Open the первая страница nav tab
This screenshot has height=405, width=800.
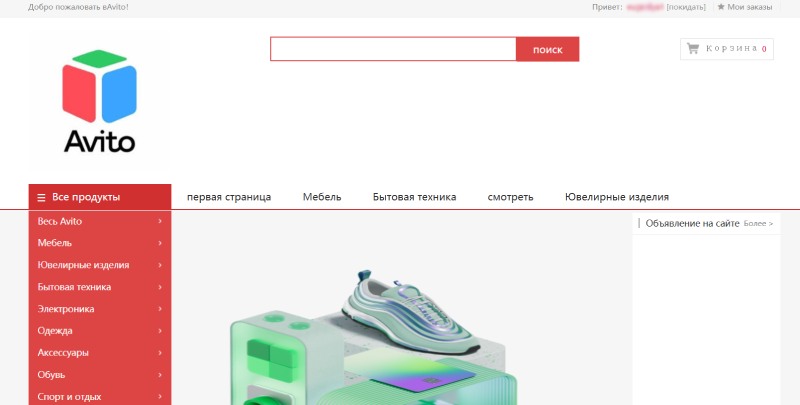pyautogui.click(x=229, y=197)
